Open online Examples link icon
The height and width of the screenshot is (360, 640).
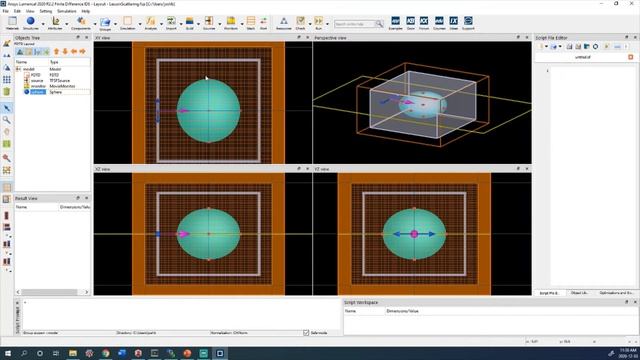pyautogui.click(x=396, y=21)
